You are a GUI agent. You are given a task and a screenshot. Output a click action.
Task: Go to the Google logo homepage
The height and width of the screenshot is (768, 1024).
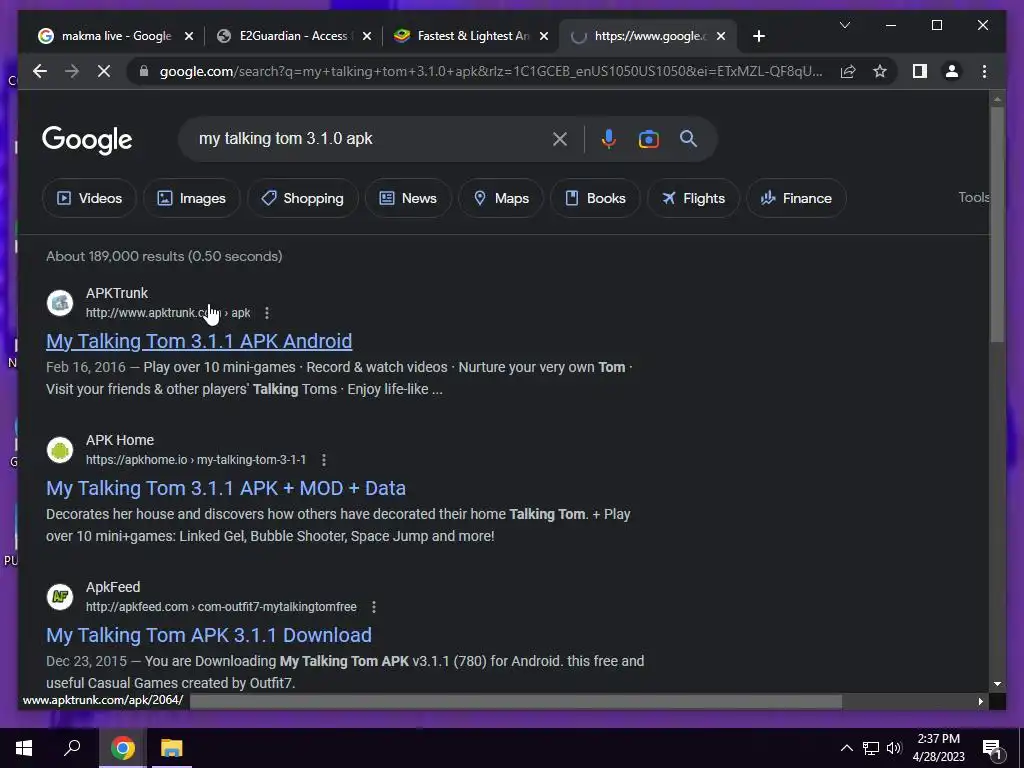point(87,140)
